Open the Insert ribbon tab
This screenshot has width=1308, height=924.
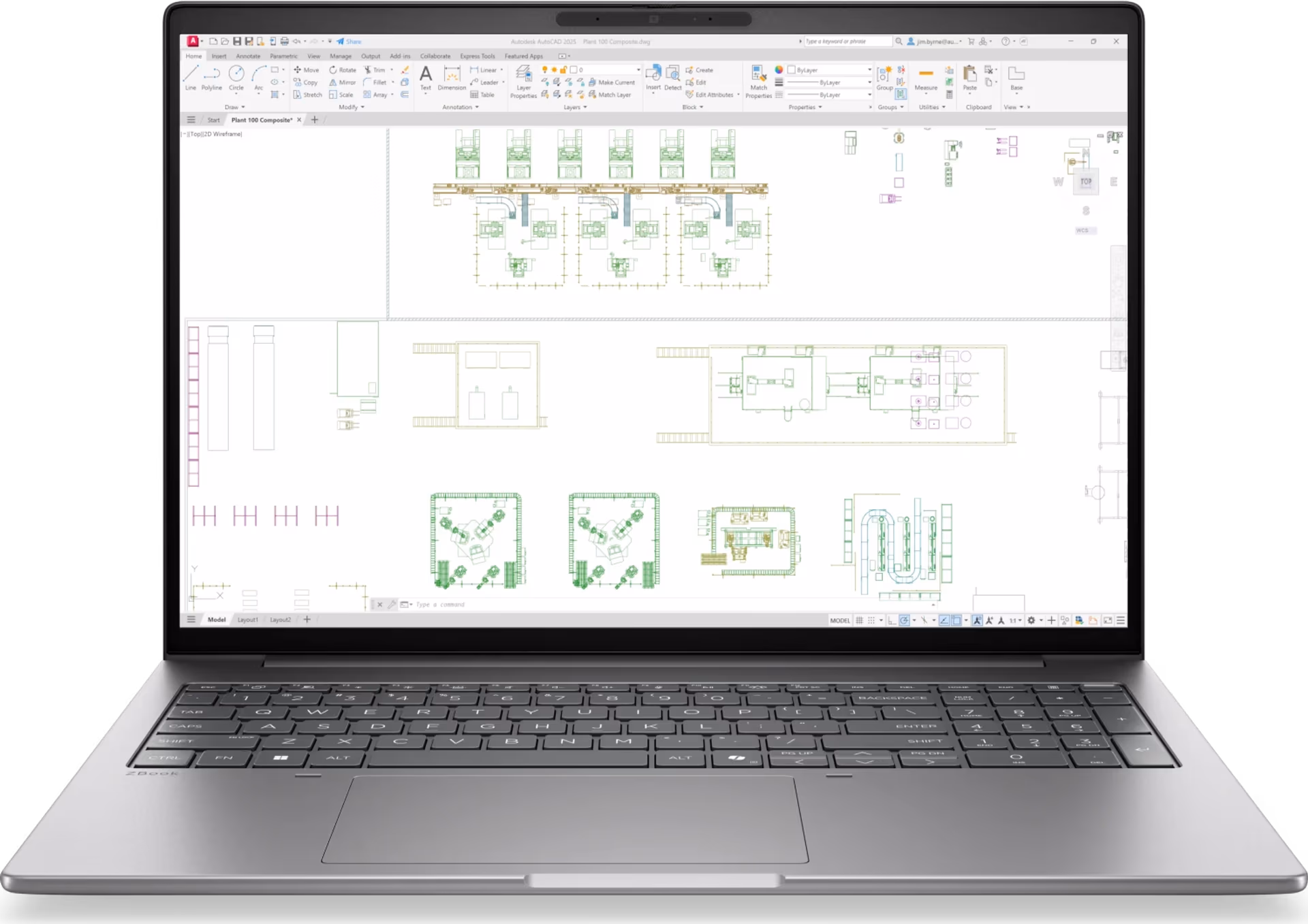point(219,57)
